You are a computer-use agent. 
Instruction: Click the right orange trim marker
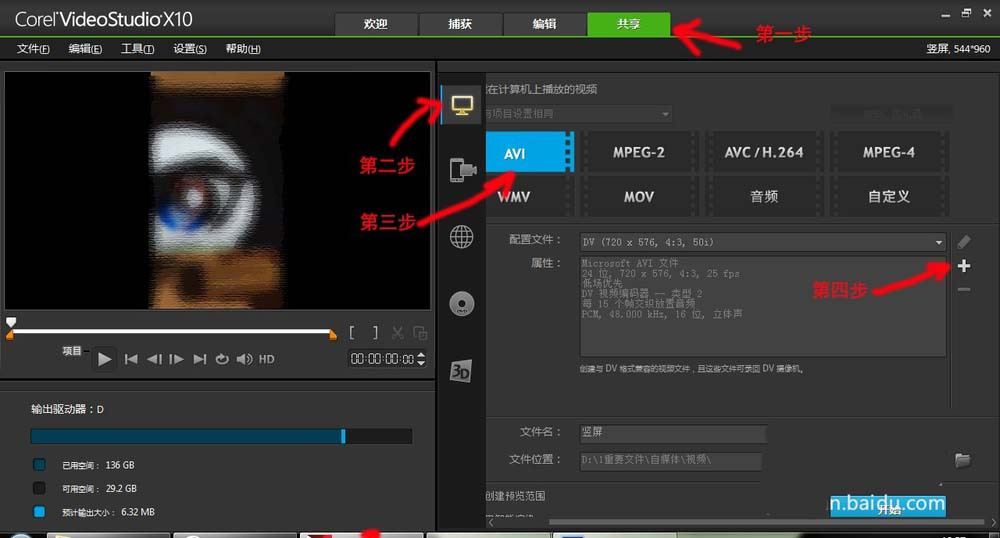point(333,334)
